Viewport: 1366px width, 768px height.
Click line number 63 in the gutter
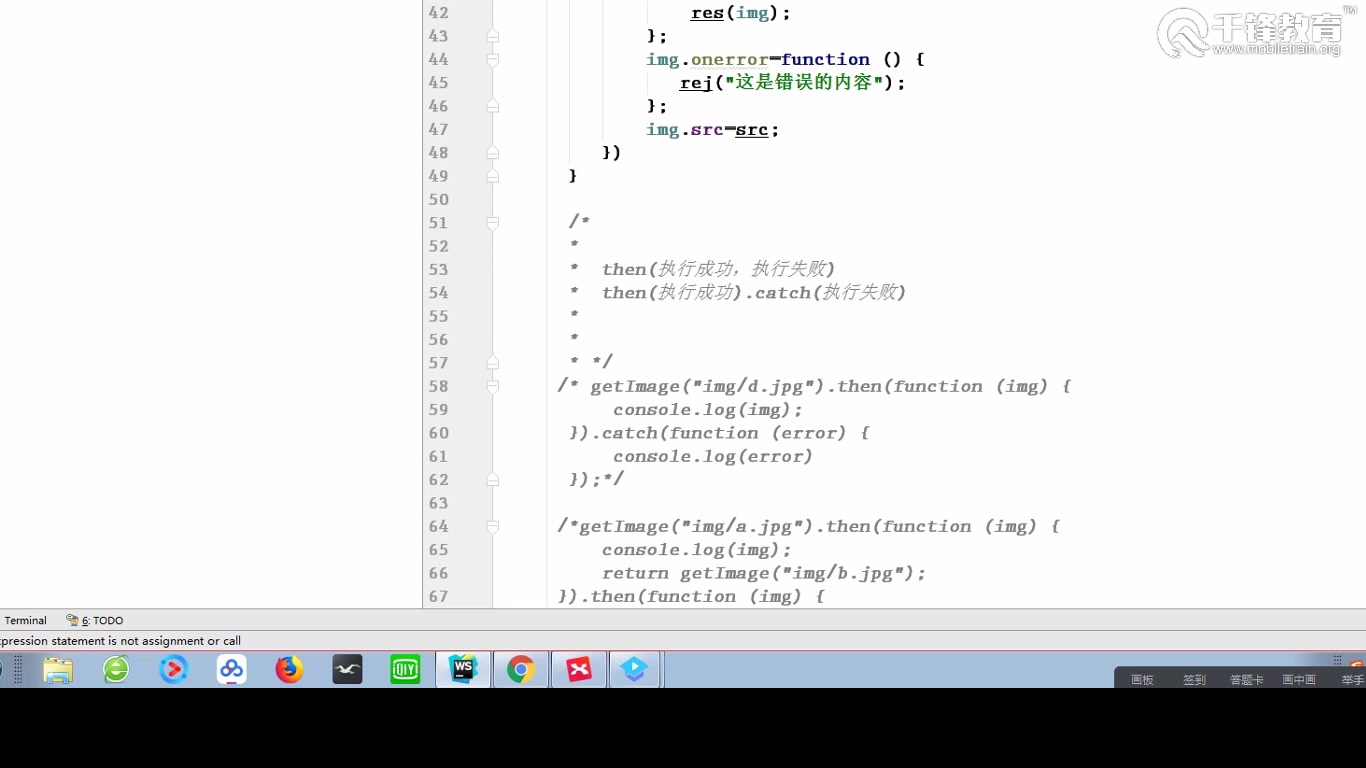pyautogui.click(x=438, y=503)
